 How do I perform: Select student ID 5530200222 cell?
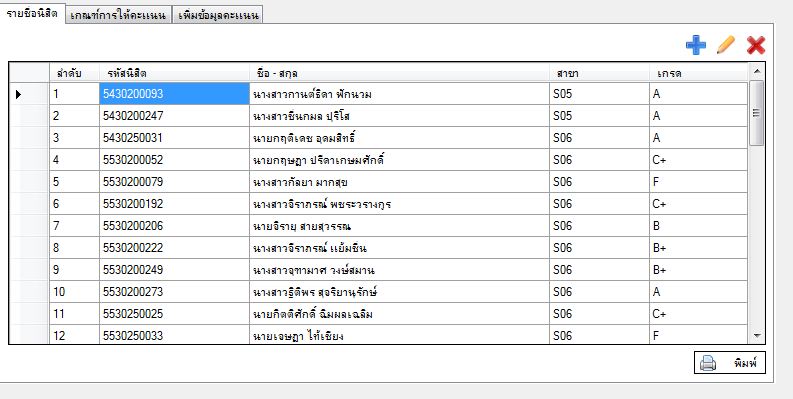[x=174, y=248]
